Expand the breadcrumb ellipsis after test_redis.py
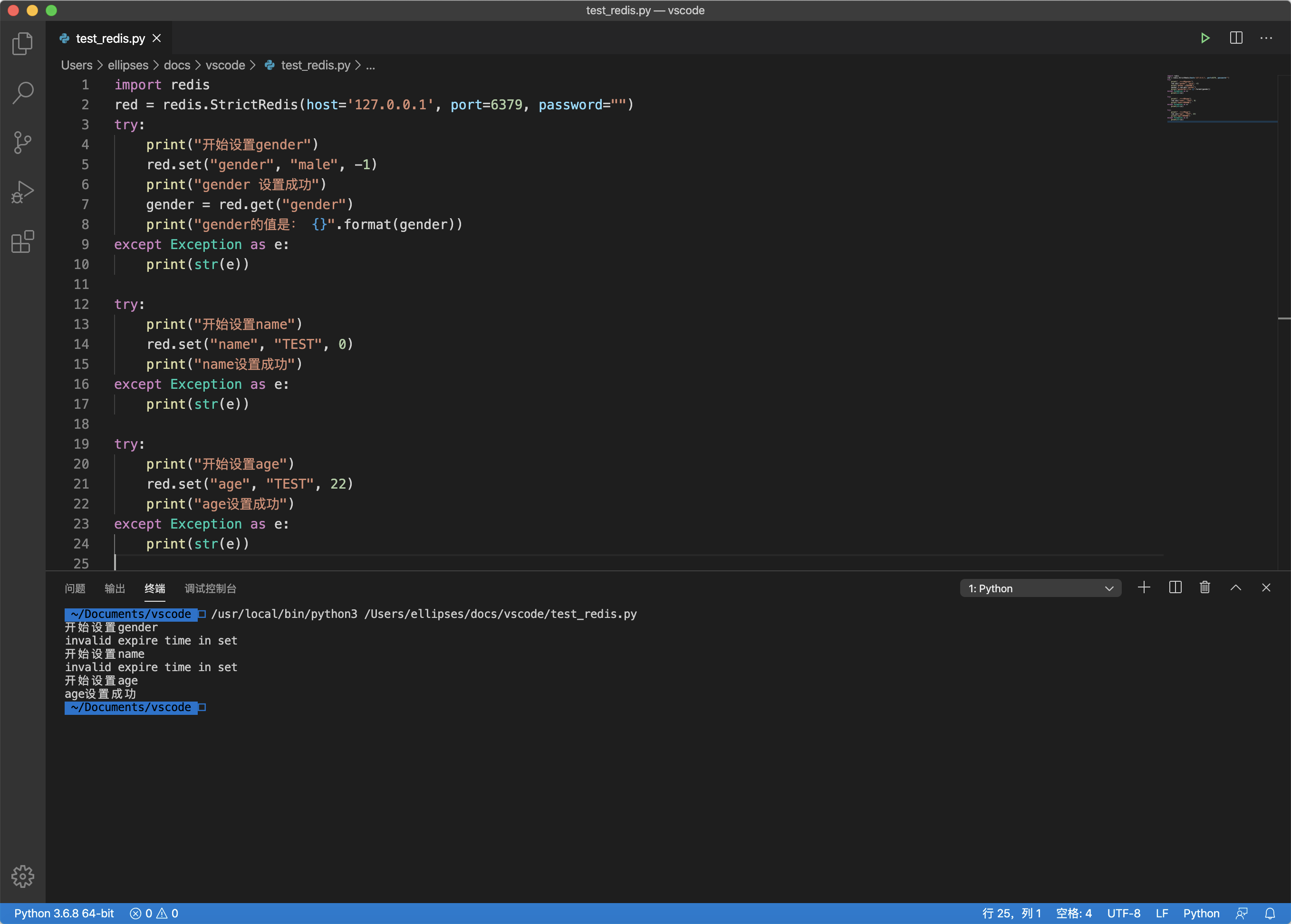Screen dimensions: 1291x924 (370, 65)
